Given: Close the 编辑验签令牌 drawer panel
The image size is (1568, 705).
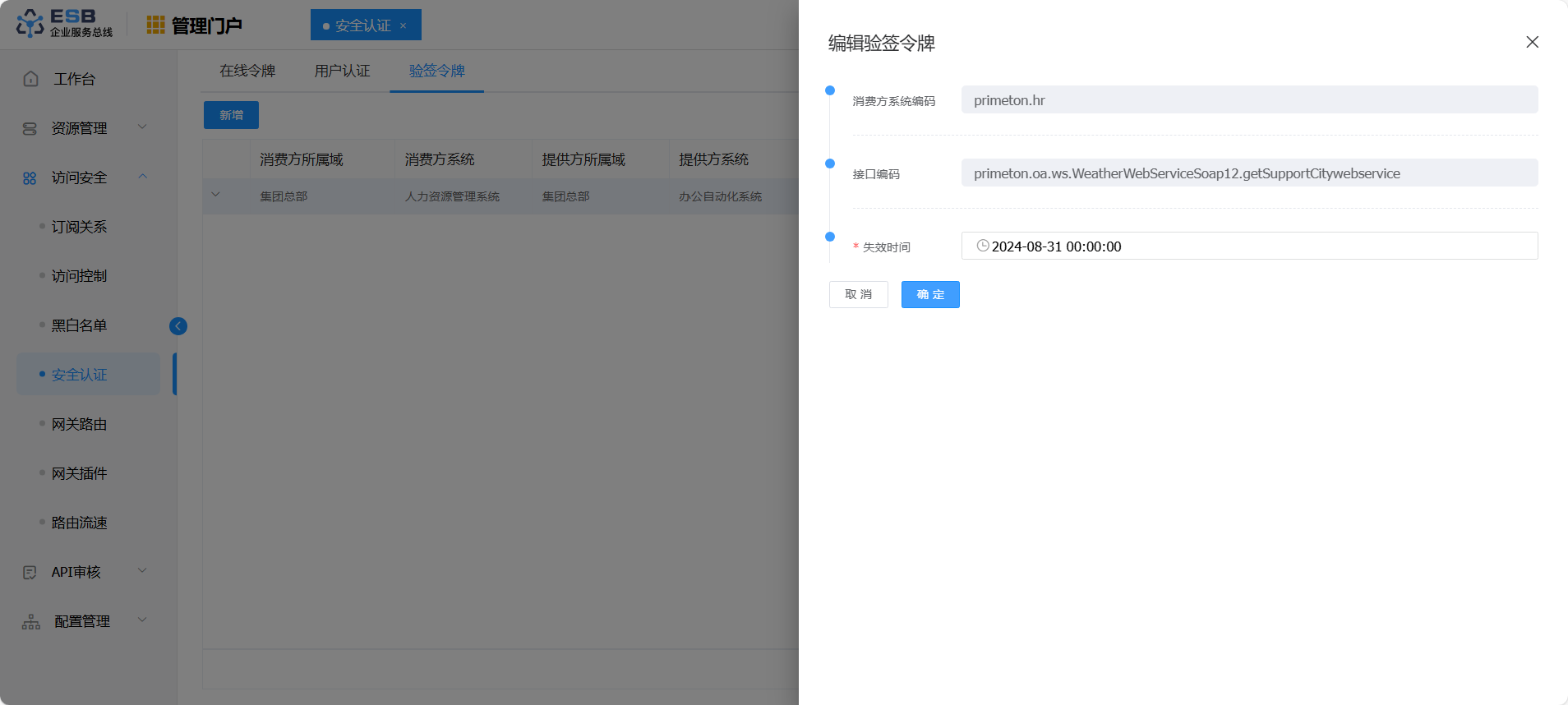Looking at the screenshot, I should [x=1532, y=42].
